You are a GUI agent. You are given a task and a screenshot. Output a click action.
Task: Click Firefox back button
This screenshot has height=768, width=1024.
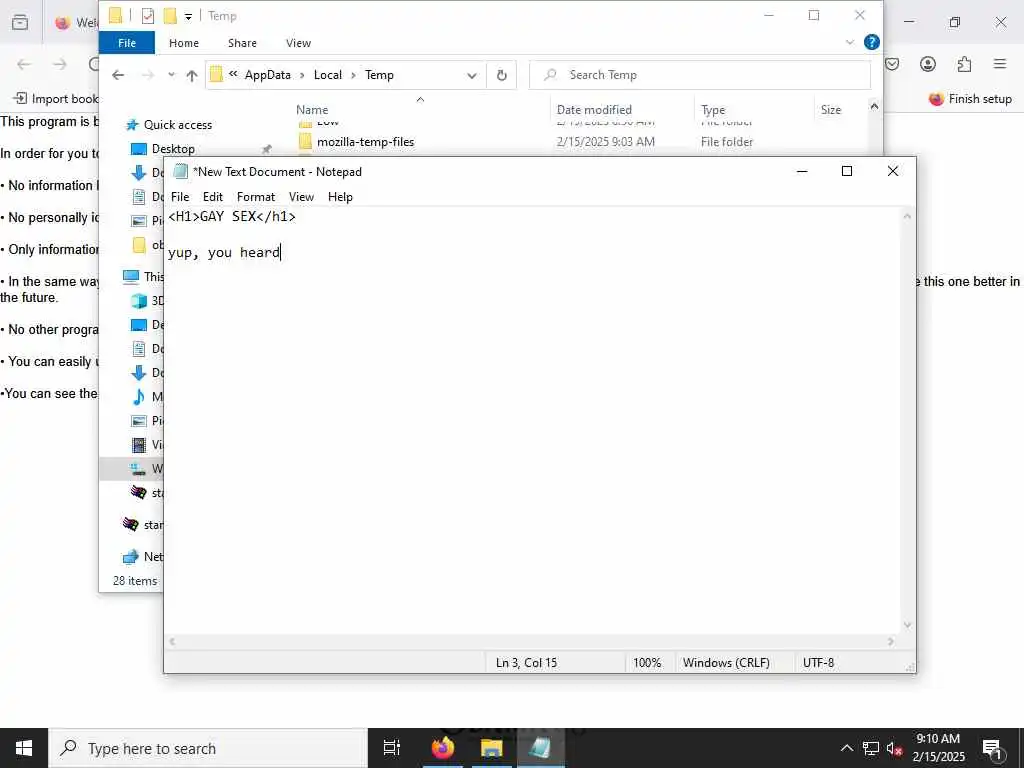(24, 64)
